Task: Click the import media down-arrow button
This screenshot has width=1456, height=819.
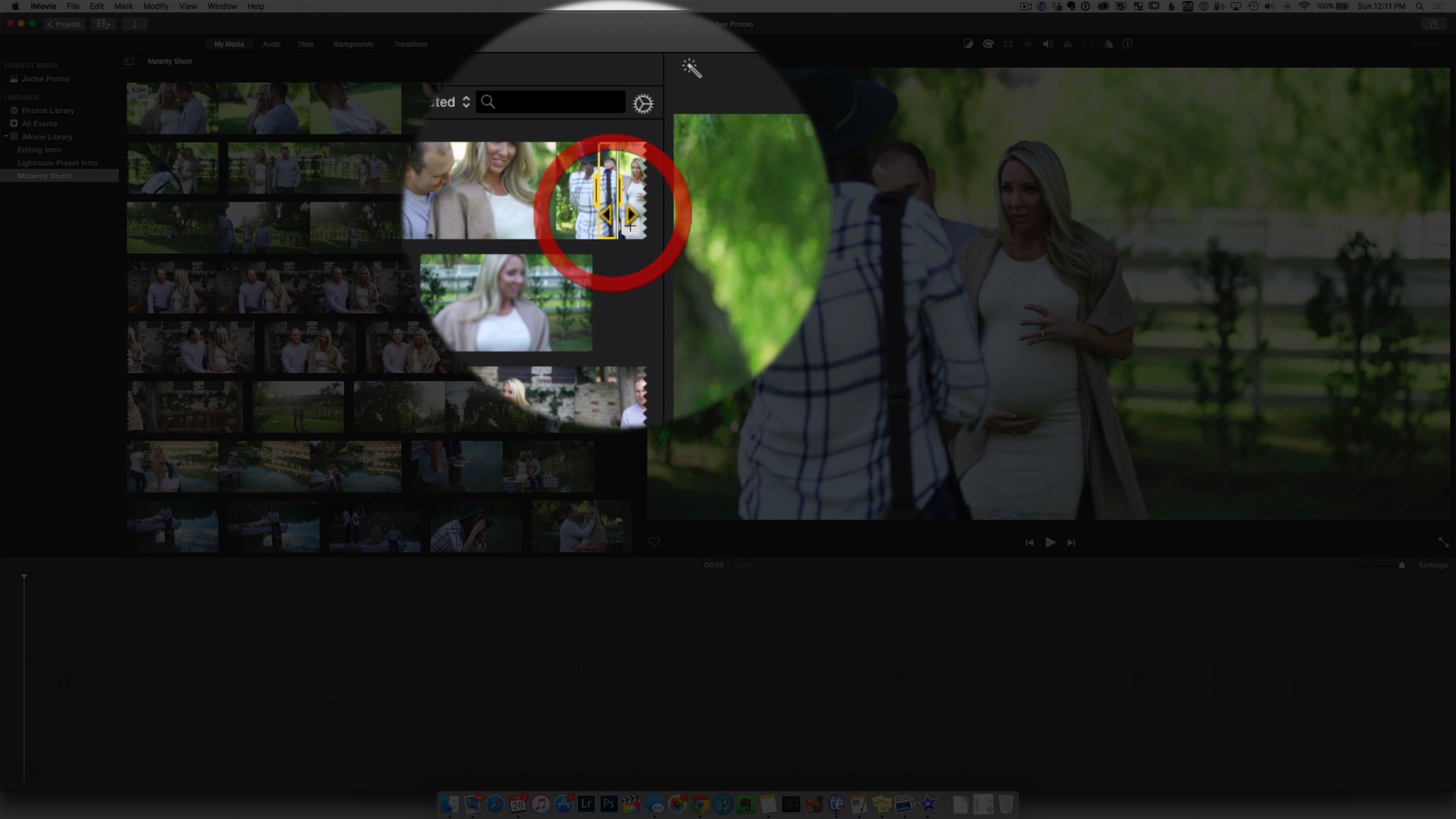Action: (135, 24)
